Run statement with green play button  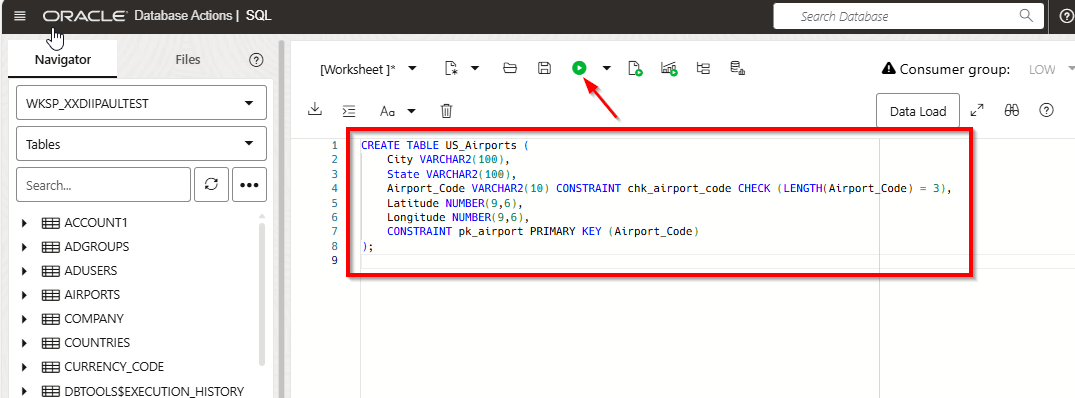(579, 68)
